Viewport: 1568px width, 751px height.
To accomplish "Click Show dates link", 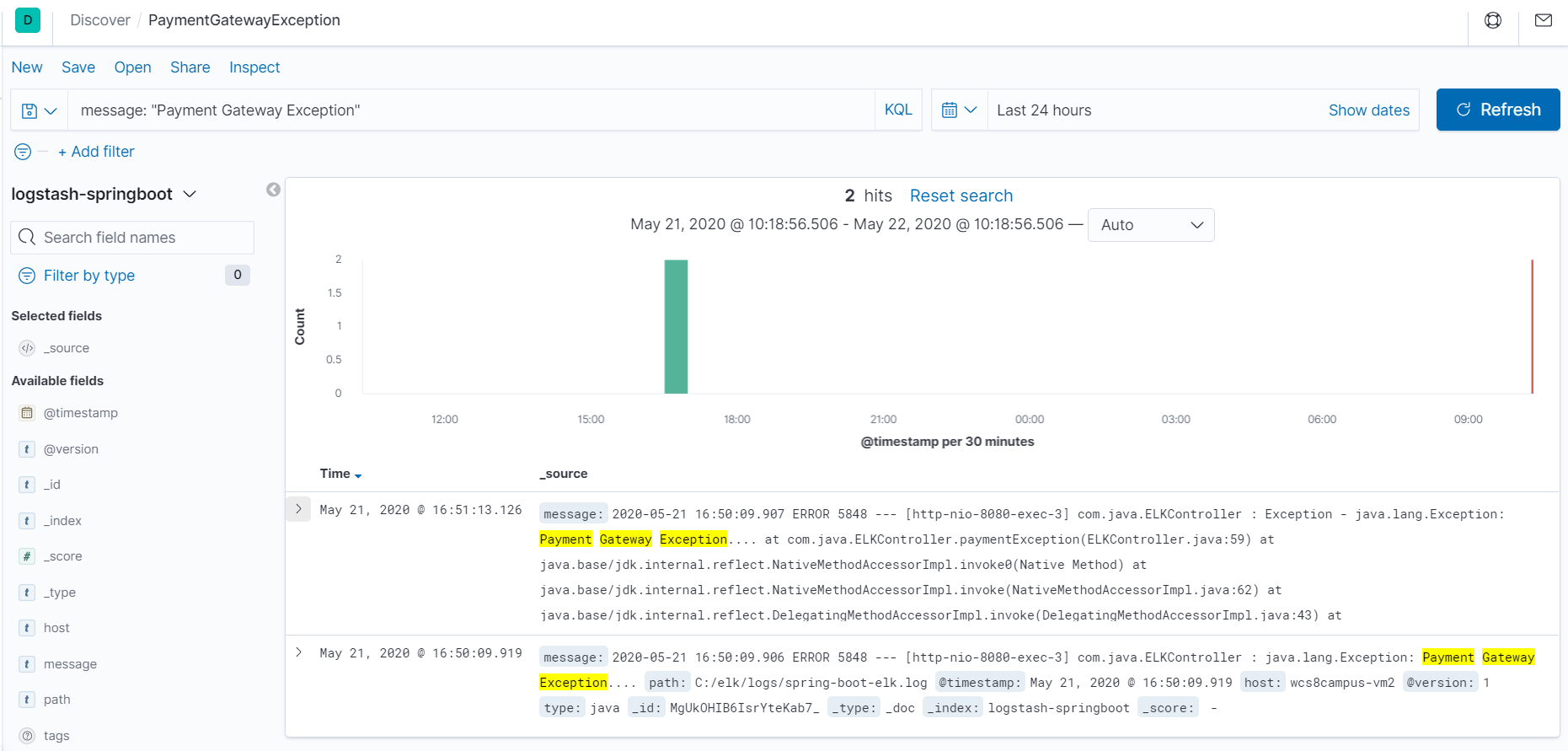I will pos(1369,110).
